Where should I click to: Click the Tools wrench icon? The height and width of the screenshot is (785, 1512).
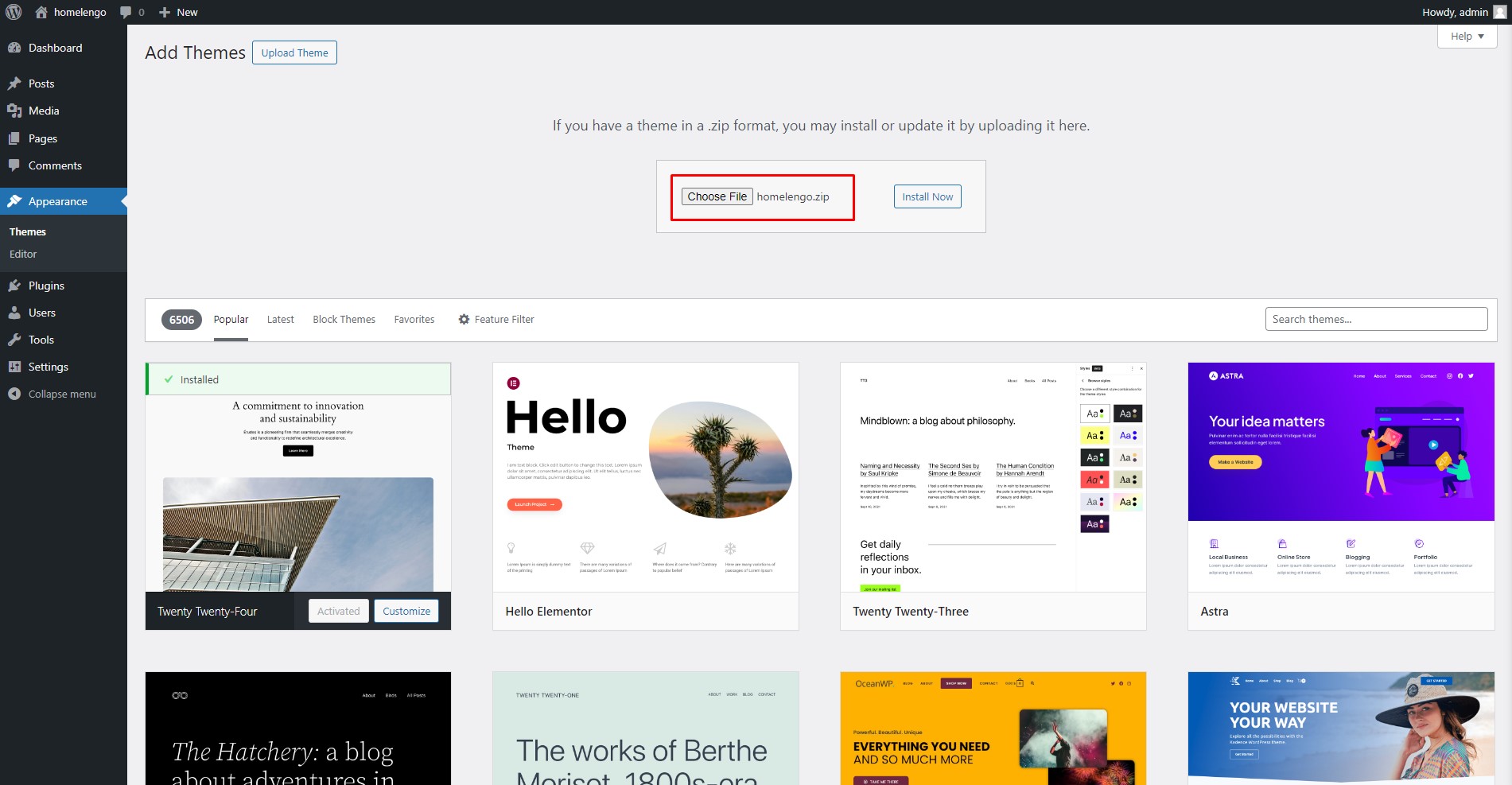click(14, 340)
